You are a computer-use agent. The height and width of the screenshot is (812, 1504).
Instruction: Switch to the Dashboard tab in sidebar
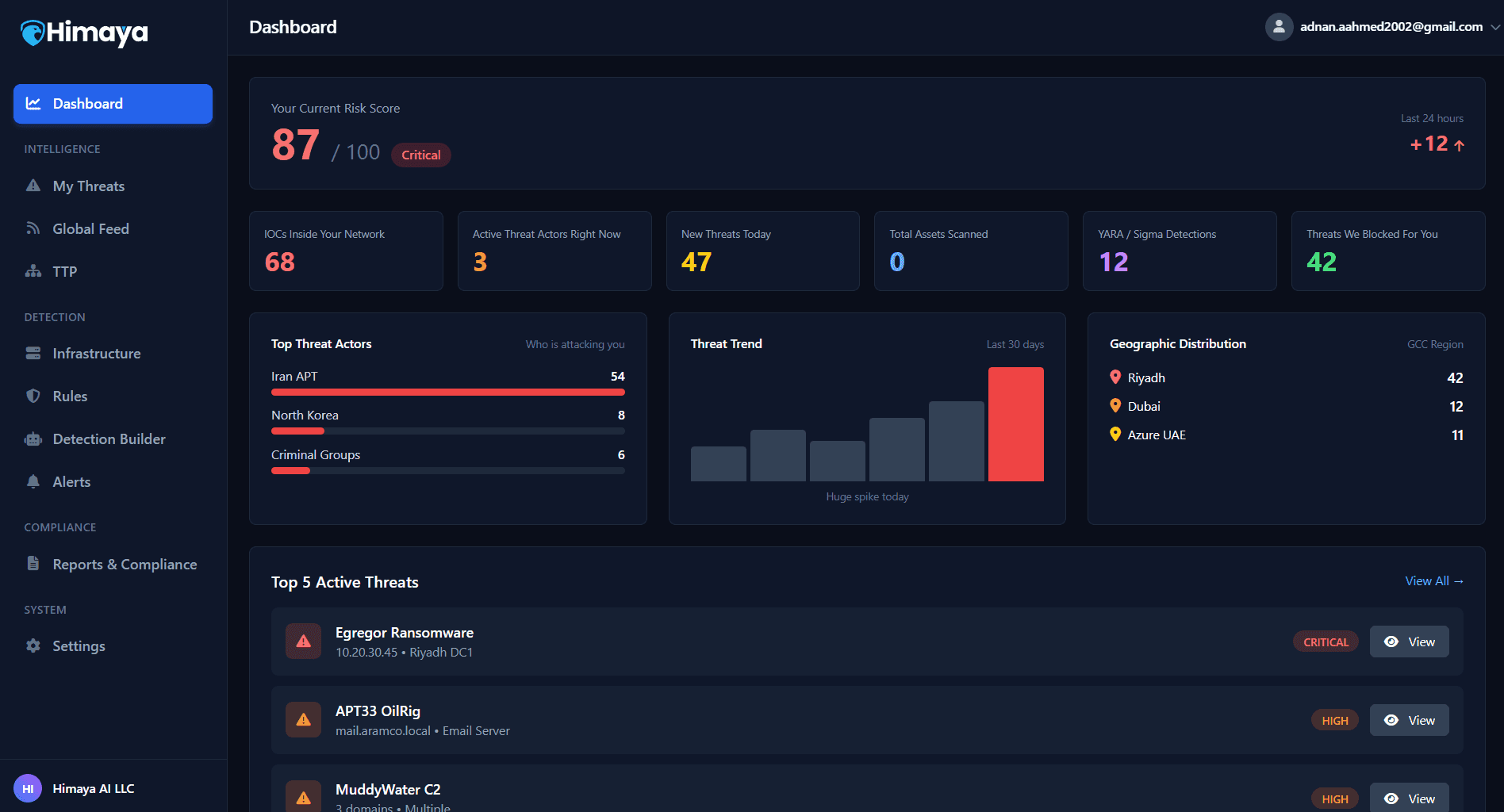(113, 104)
